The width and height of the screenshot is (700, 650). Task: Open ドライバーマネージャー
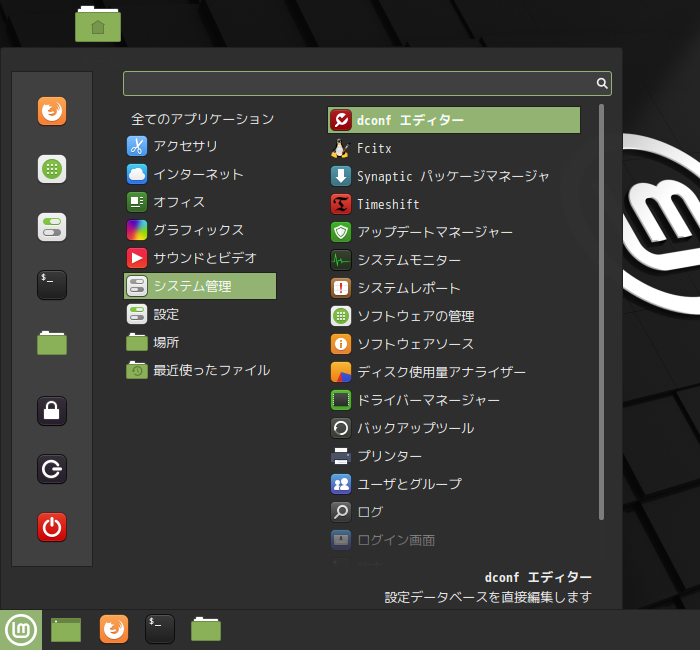[x=454, y=400]
